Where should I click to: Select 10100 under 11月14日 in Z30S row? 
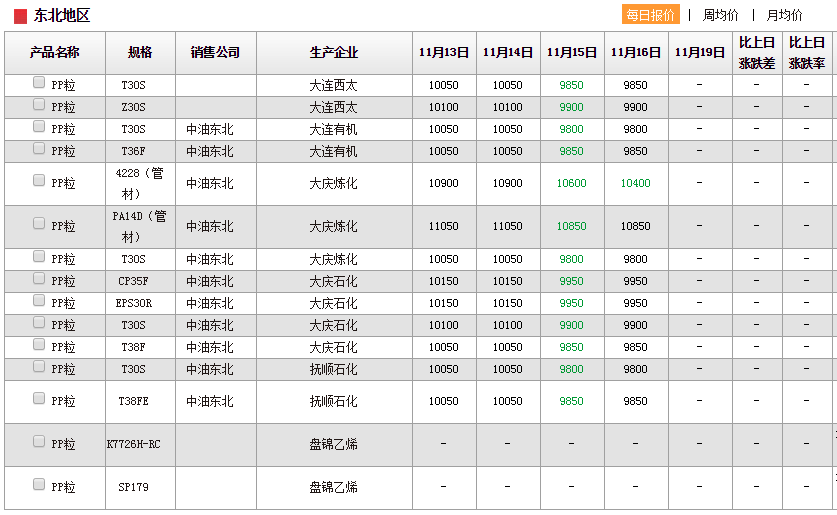pyautogui.click(x=508, y=107)
